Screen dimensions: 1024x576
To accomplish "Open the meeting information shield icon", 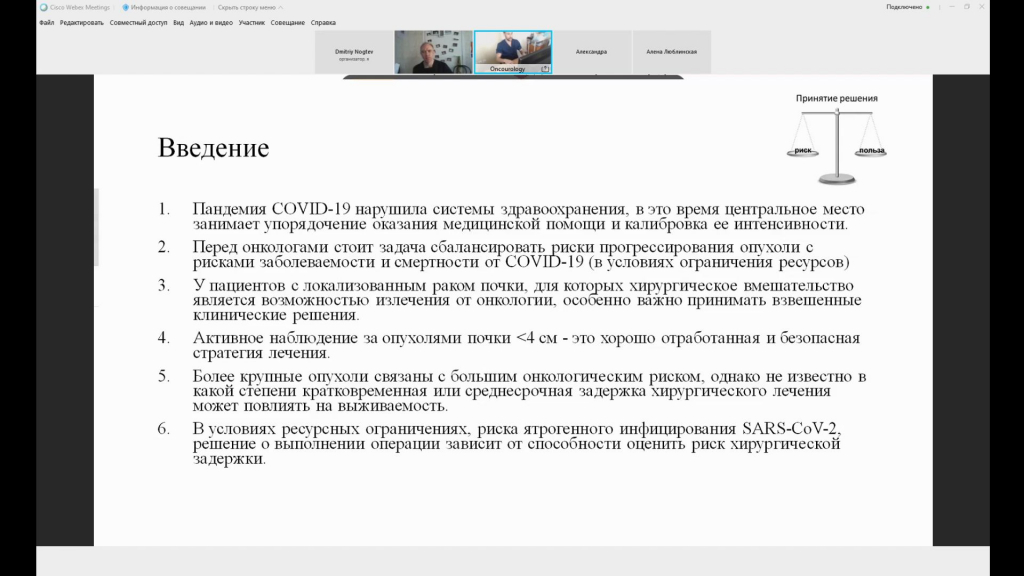I will click(126, 7).
